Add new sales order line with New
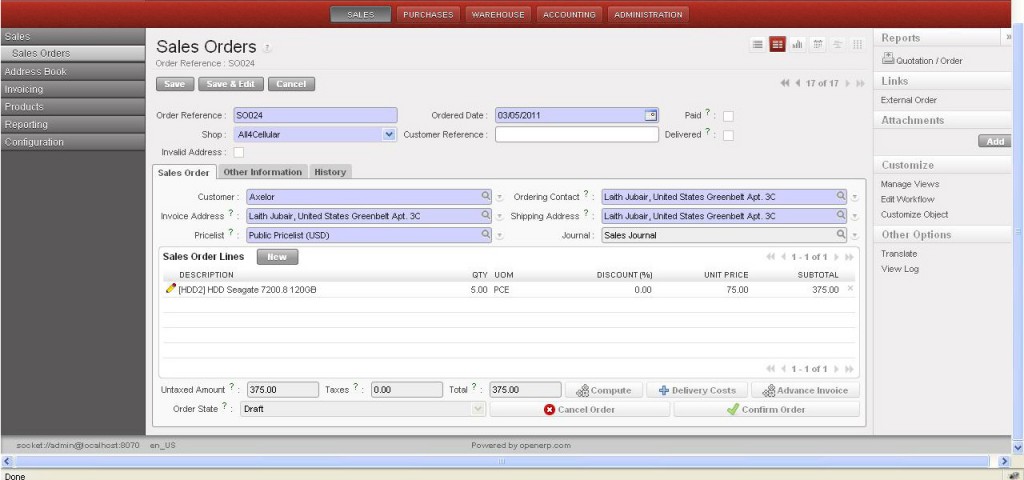Image resolution: width=1024 pixels, height=480 pixels. click(x=277, y=257)
